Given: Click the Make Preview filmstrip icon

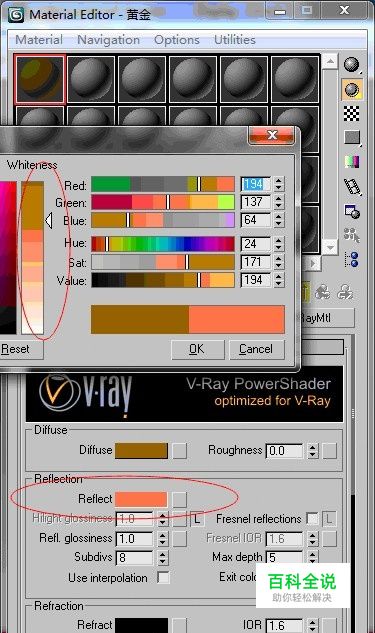Looking at the screenshot, I should [x=352, y=187].
